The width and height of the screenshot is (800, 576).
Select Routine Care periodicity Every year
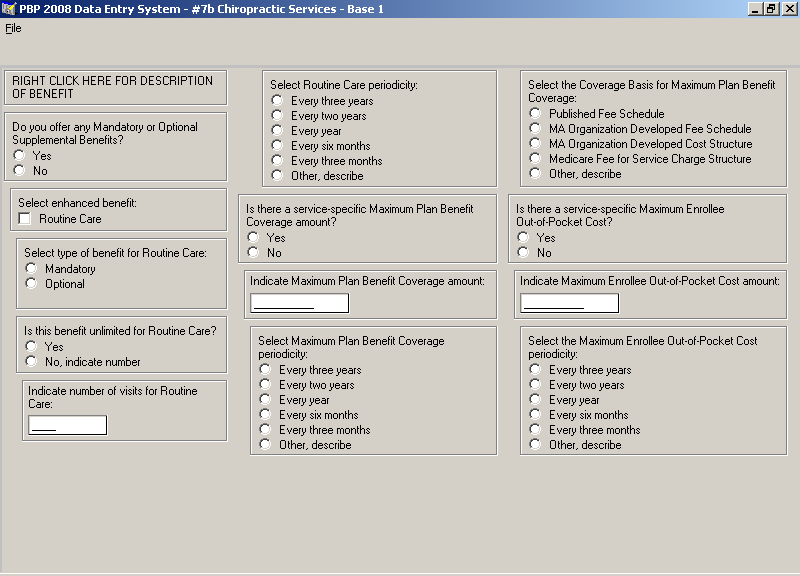click(x=277, y=131)
